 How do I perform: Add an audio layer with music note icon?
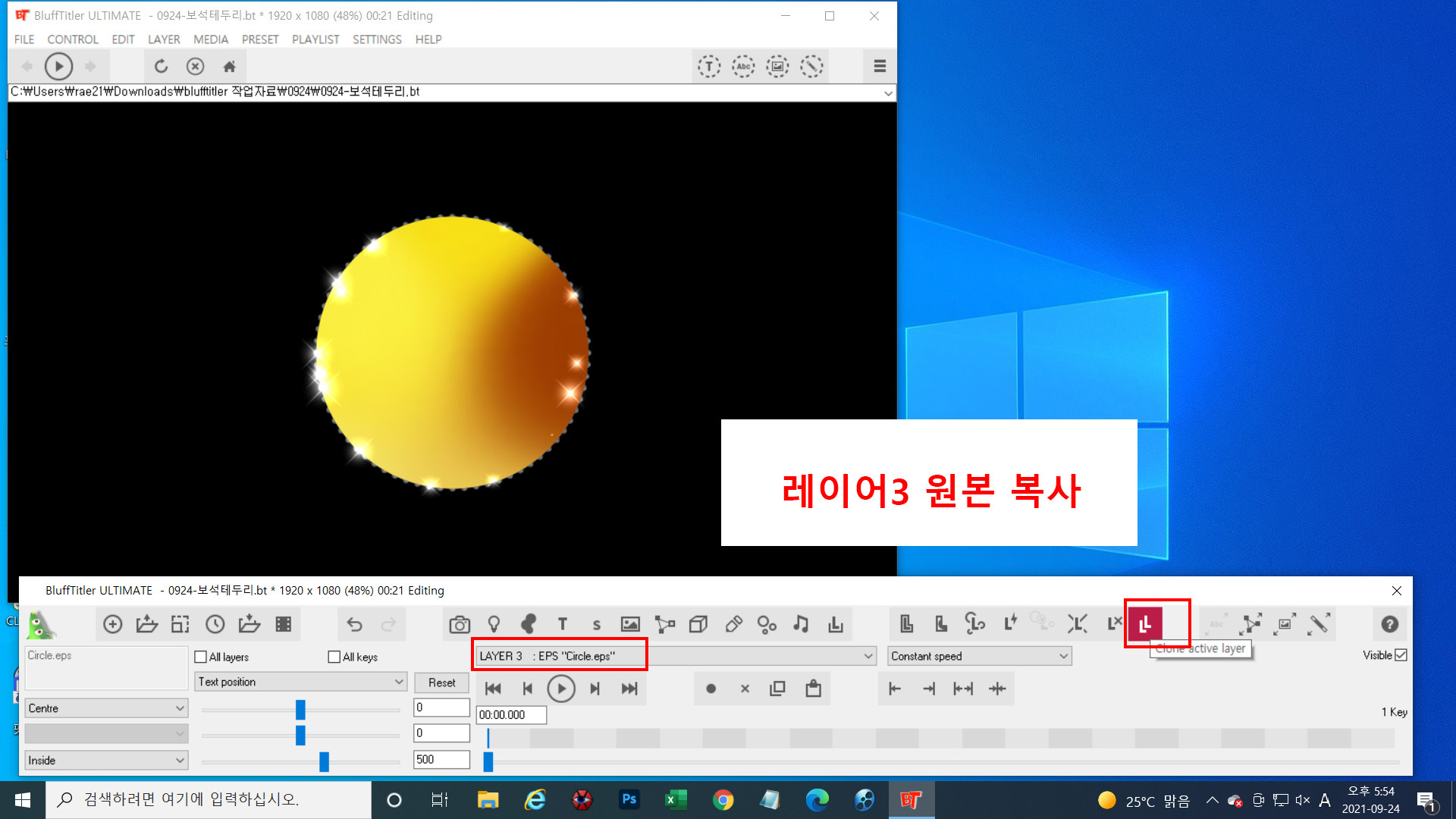pos(801,624)
